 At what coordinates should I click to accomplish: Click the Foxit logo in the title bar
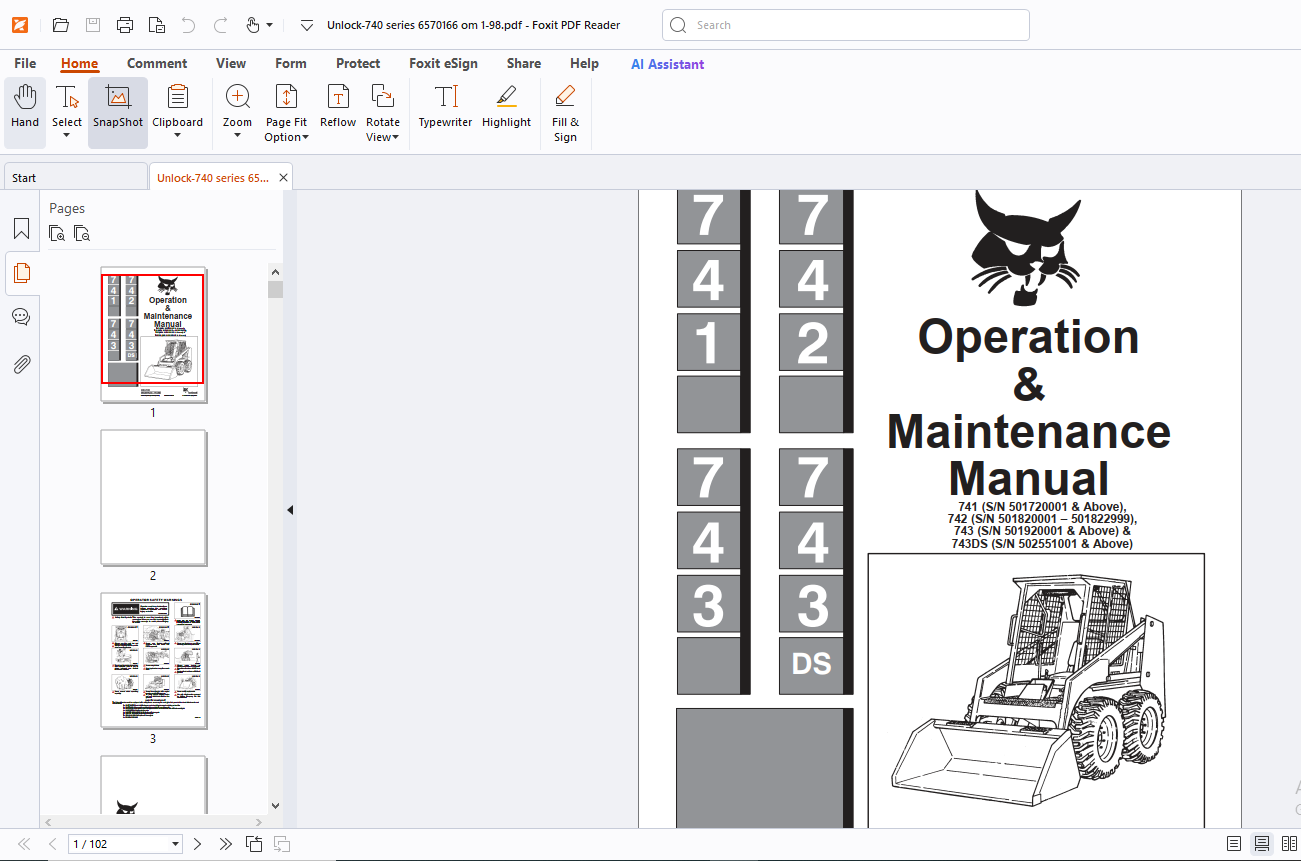(x=20, y=25)
